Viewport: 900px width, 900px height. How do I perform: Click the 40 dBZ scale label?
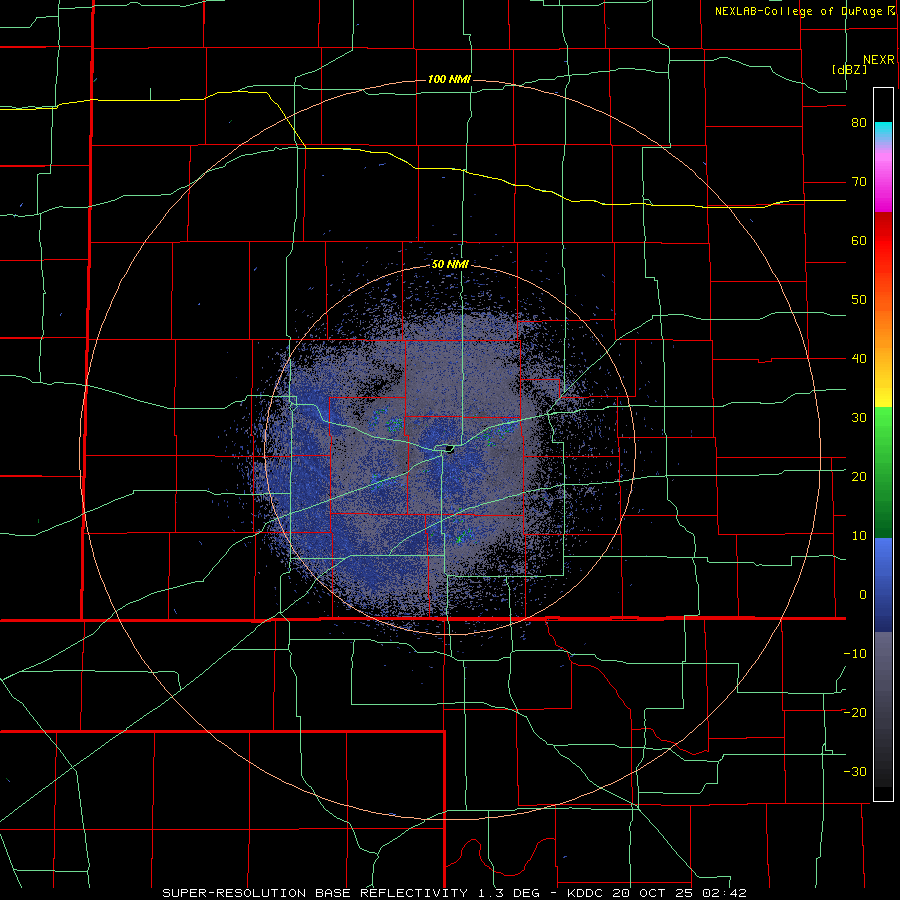pos(859,359)
